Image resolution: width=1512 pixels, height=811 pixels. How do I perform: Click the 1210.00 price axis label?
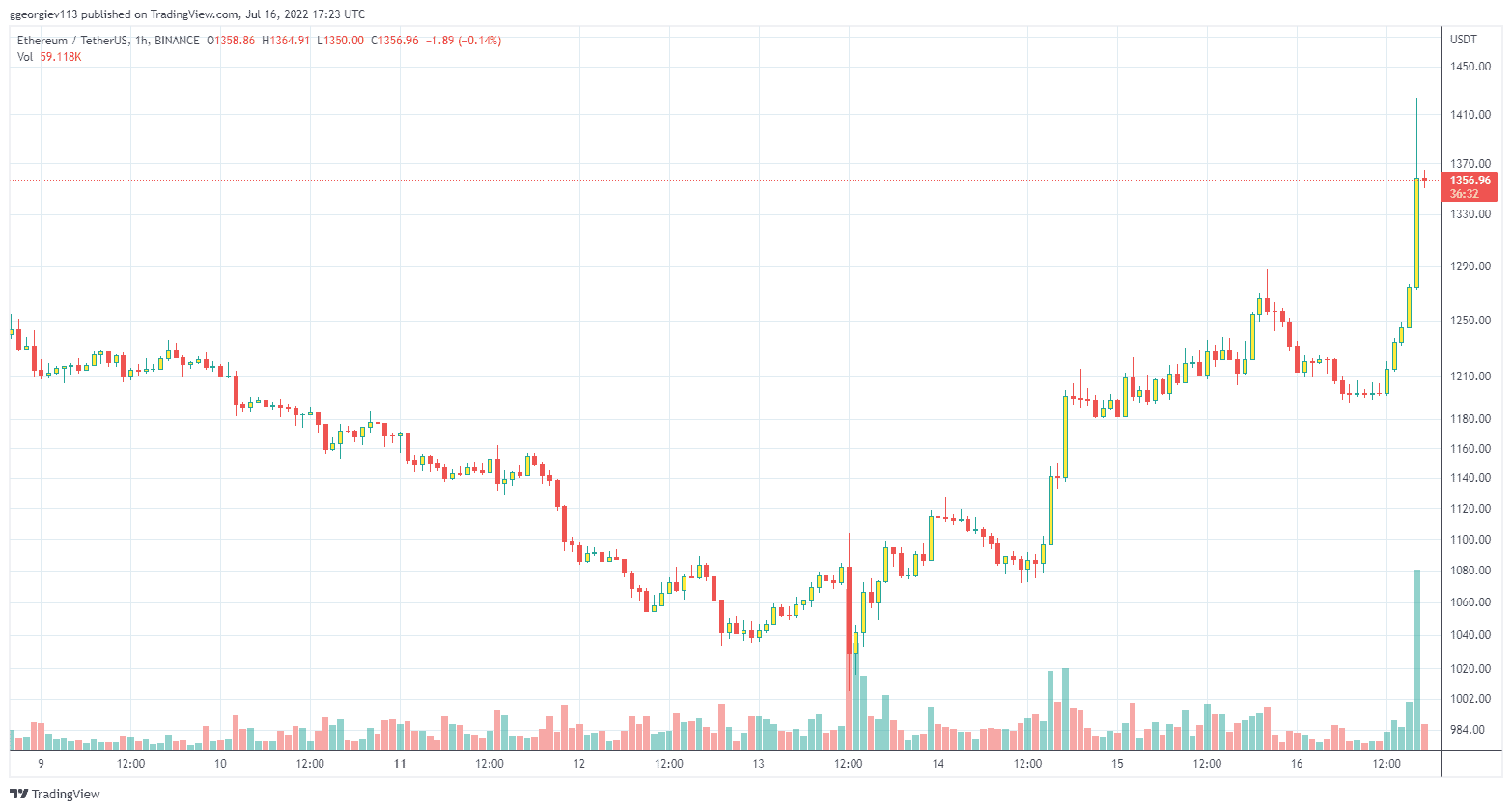[1470, 377]
